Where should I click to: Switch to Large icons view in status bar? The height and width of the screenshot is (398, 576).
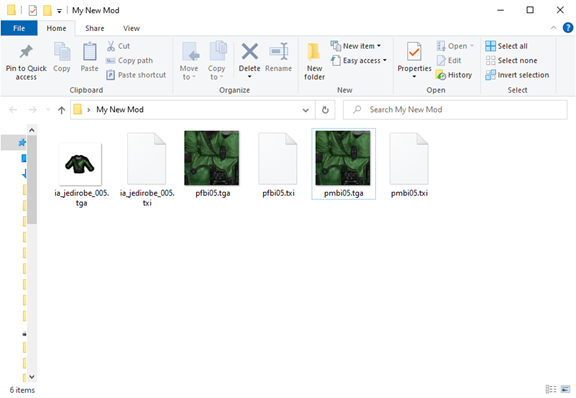565,389
